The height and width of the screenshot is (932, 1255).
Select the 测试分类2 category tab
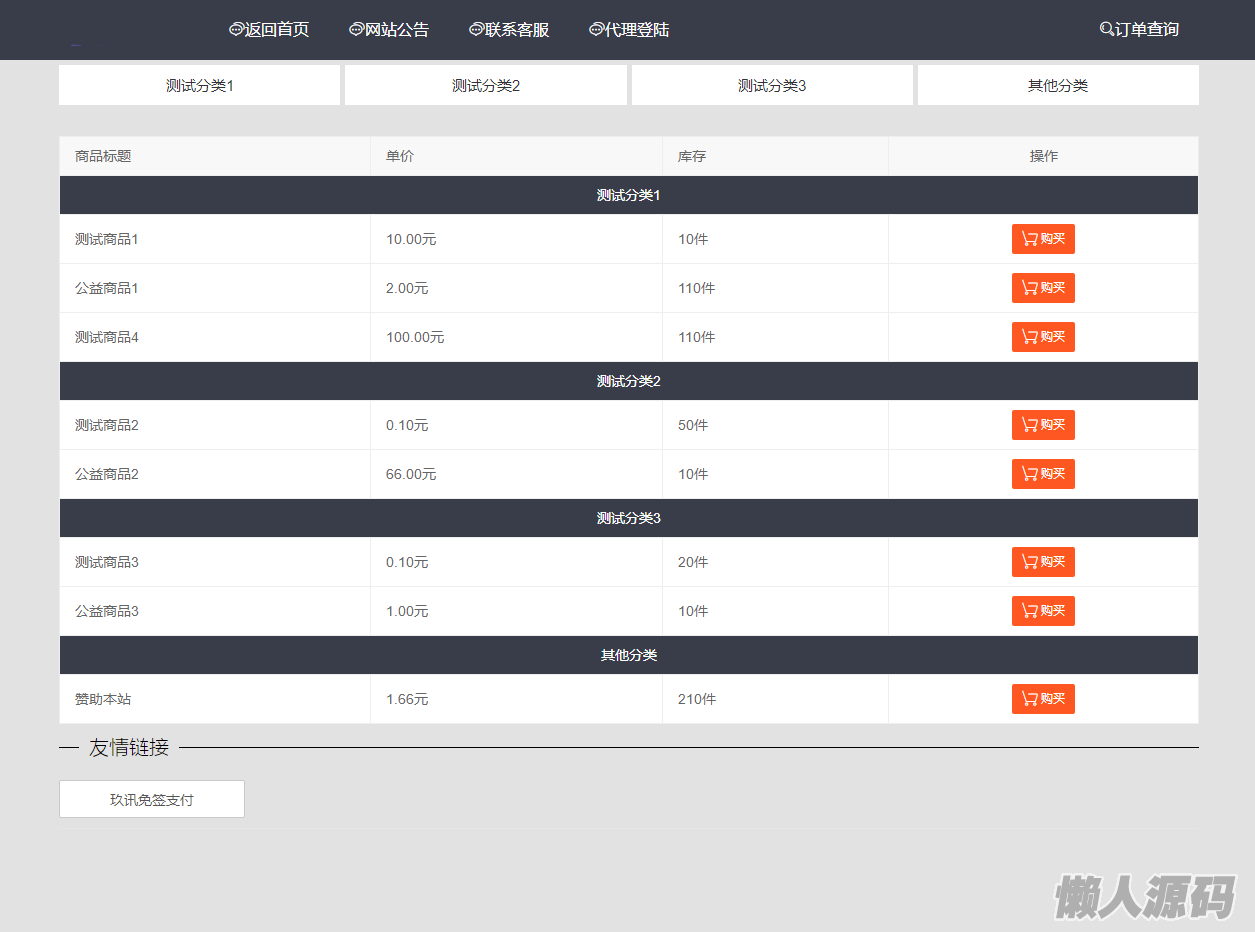coord(486,85)
